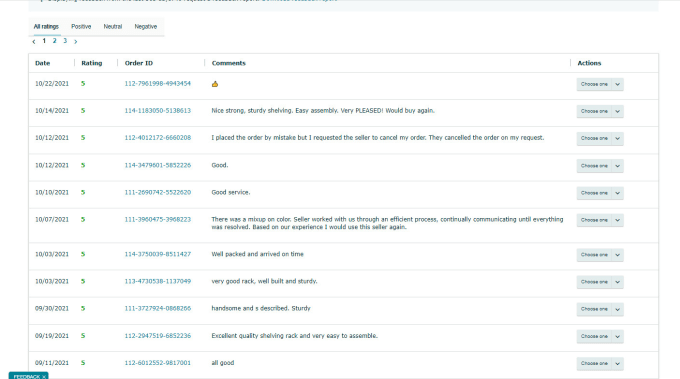Open the order ID link dated 09/30/2021

(157, 308)
